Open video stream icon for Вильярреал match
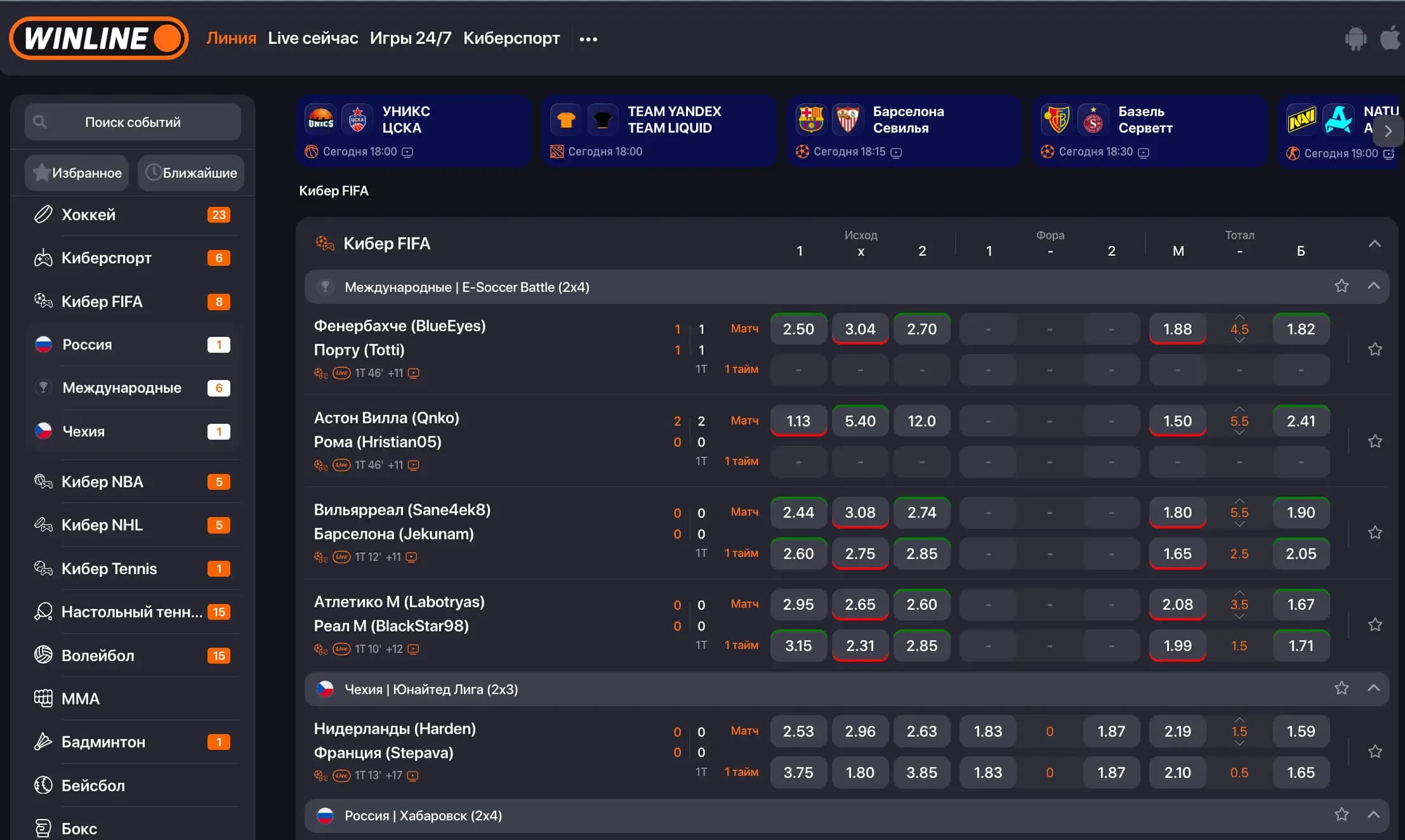 [x=412, y=557]
